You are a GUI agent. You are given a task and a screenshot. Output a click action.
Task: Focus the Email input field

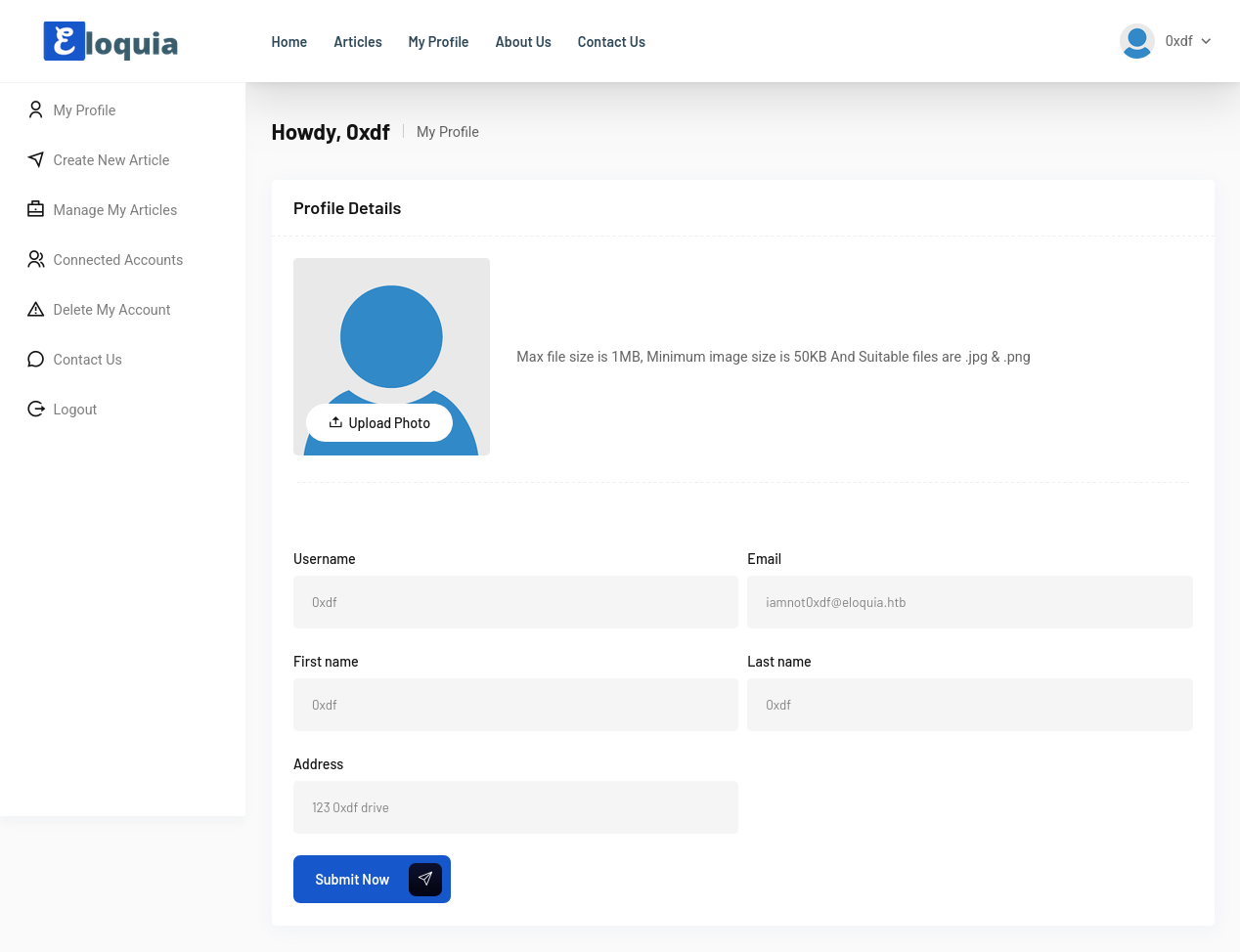click(970, 602)
